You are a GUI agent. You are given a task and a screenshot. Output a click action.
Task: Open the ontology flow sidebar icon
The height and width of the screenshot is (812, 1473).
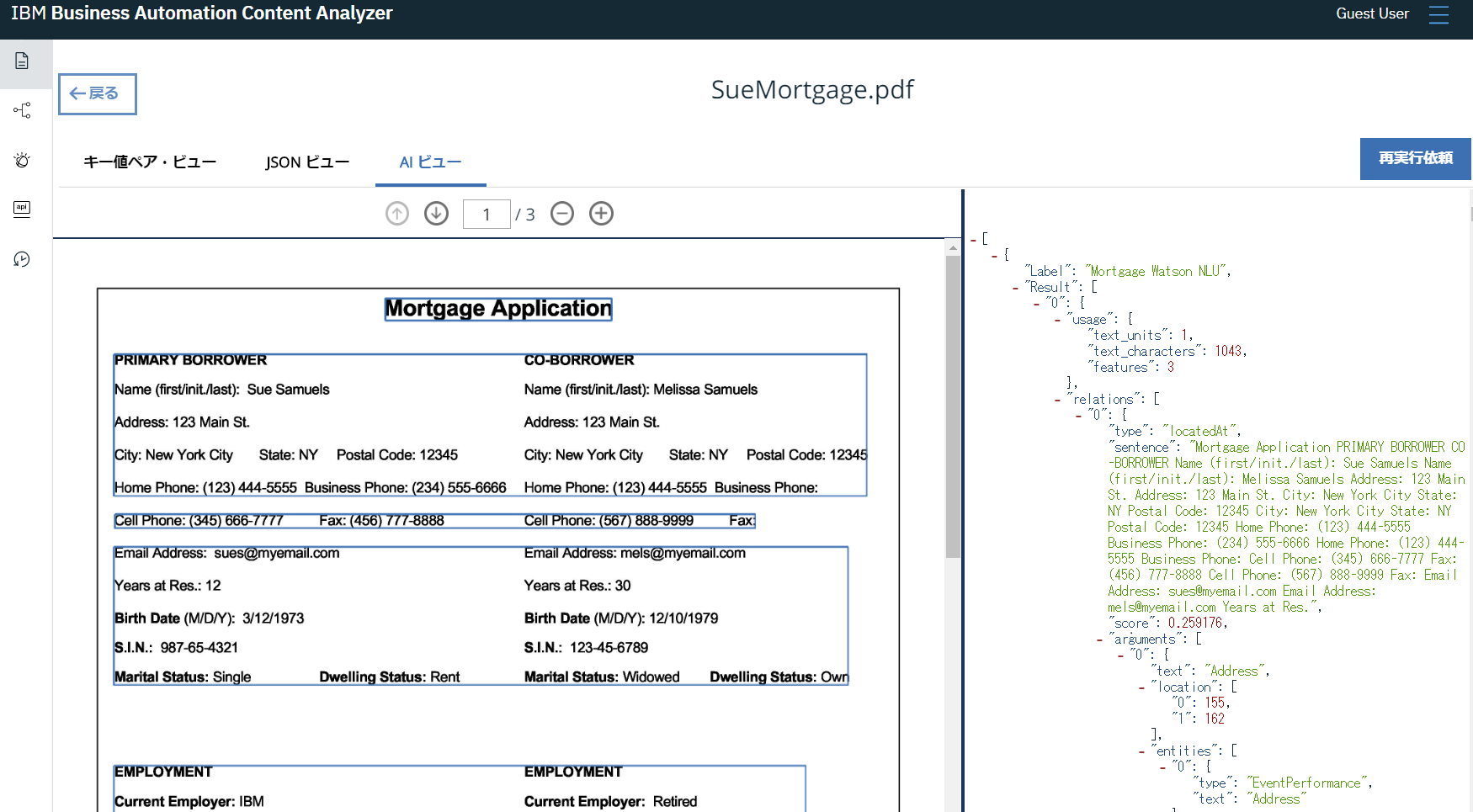point(22,110)
